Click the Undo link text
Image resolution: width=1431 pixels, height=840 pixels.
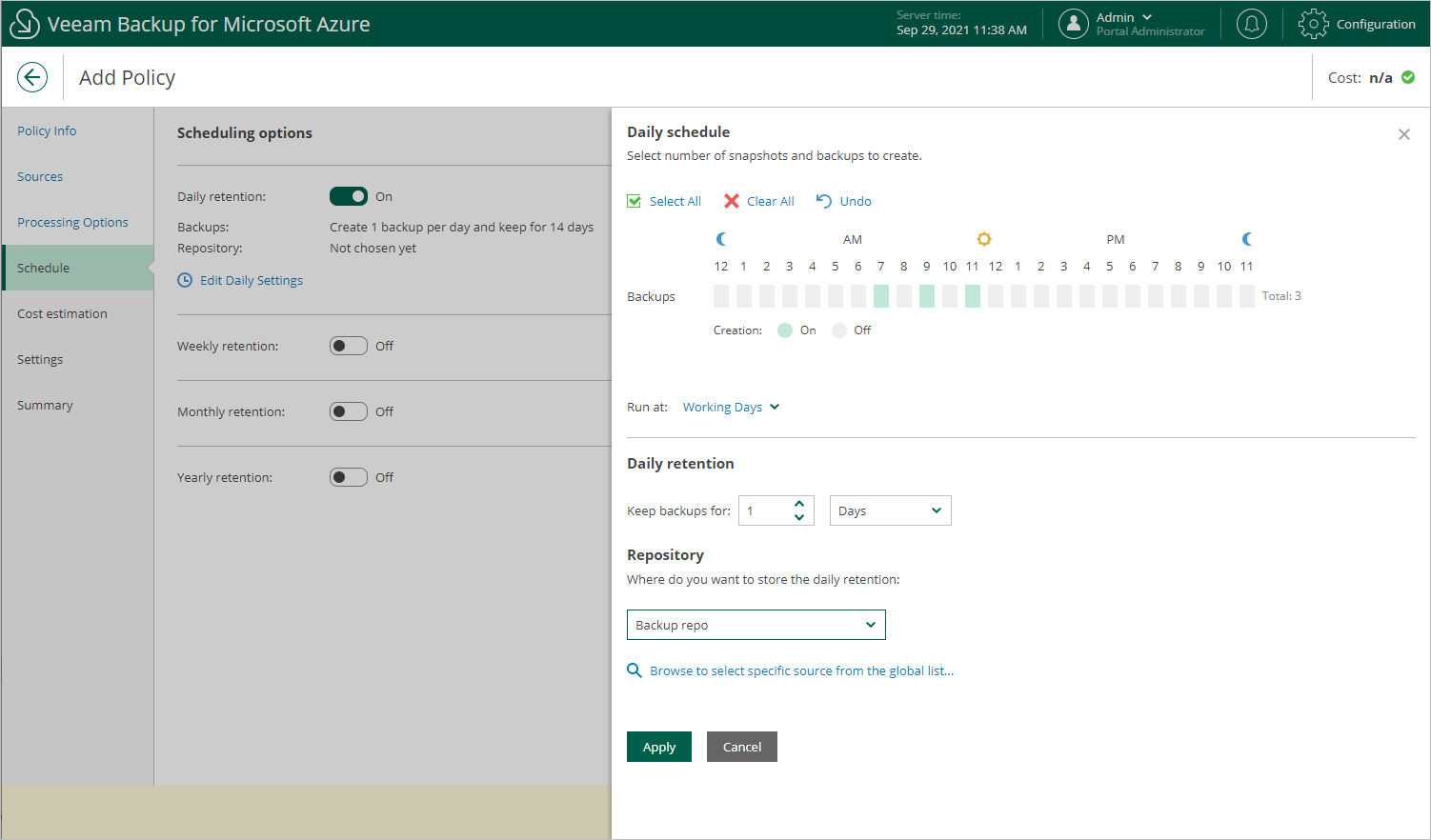(856, 201)
